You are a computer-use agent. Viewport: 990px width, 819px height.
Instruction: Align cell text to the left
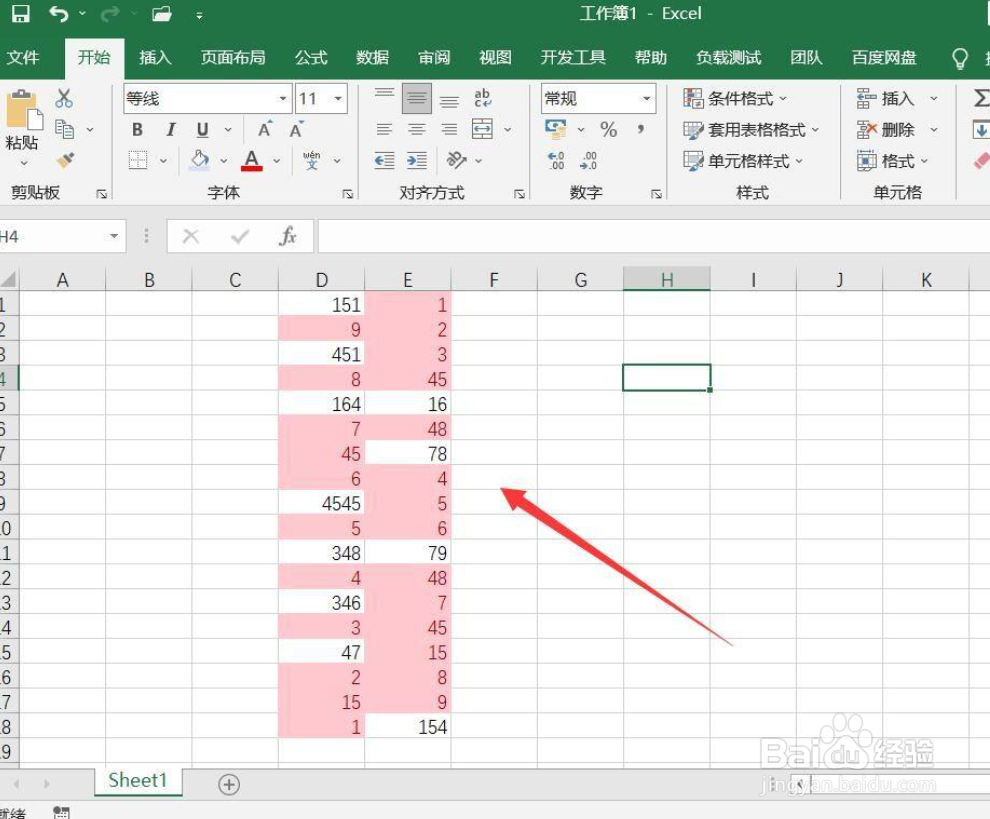(384, 129)
